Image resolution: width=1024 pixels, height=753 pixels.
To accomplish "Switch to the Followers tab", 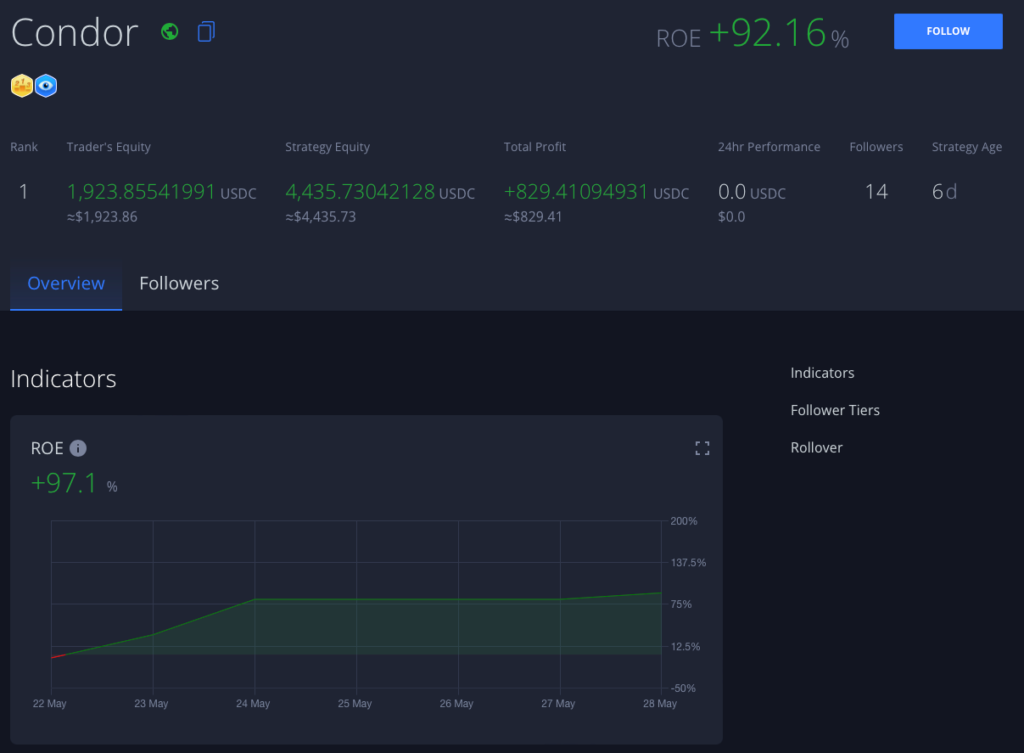I will [179, 283].
